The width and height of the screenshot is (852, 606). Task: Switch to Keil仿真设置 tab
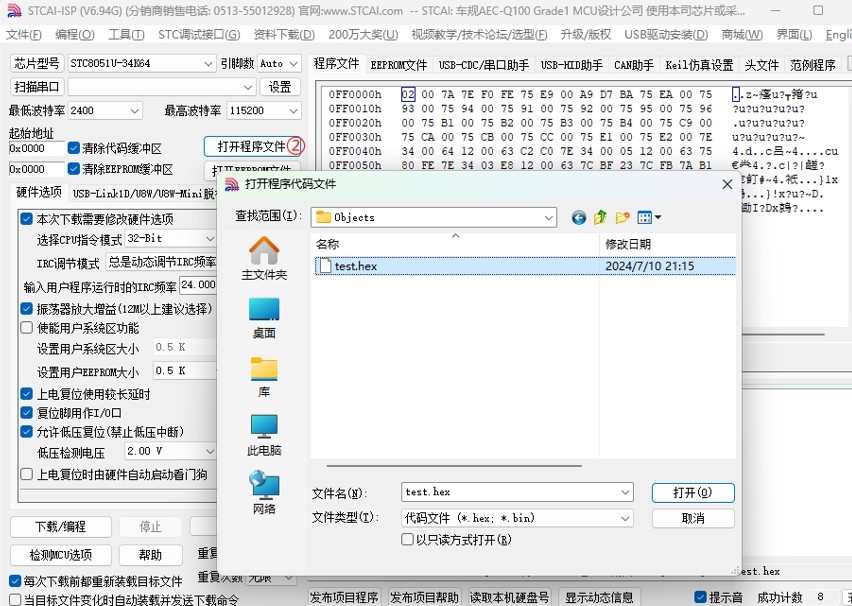click(699, 65)
